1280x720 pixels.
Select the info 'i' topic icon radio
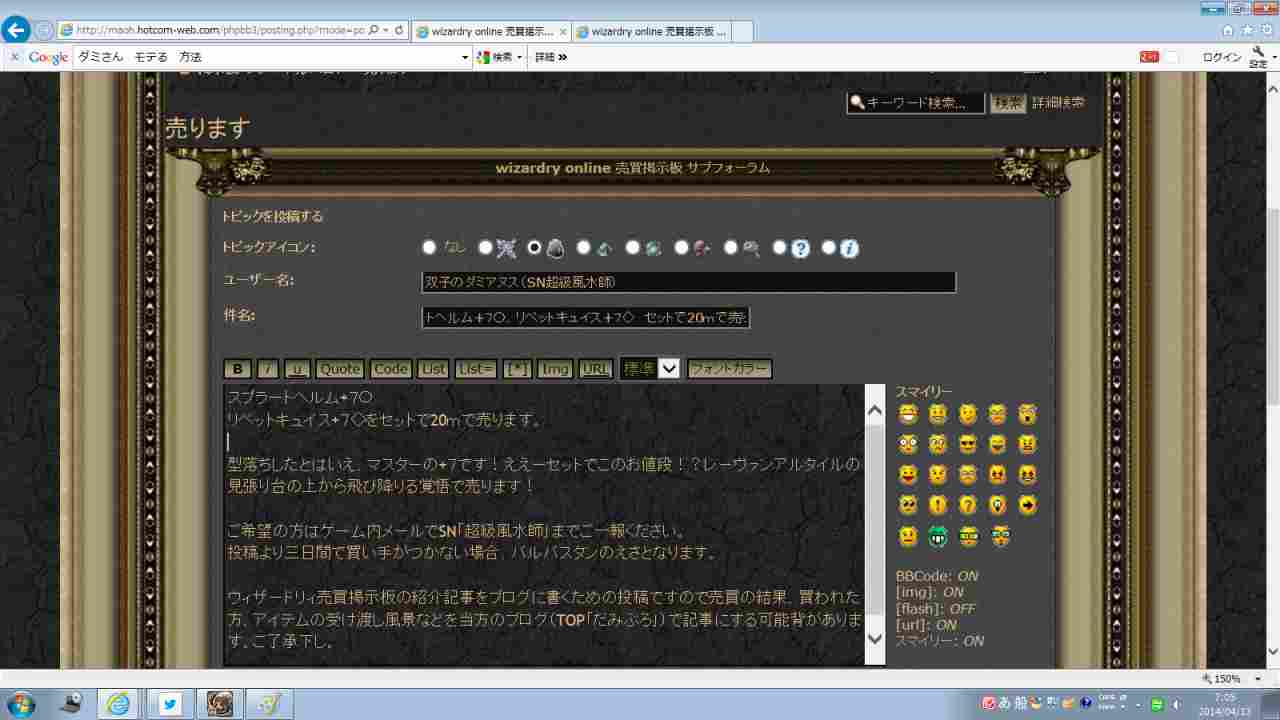point(828,247)
